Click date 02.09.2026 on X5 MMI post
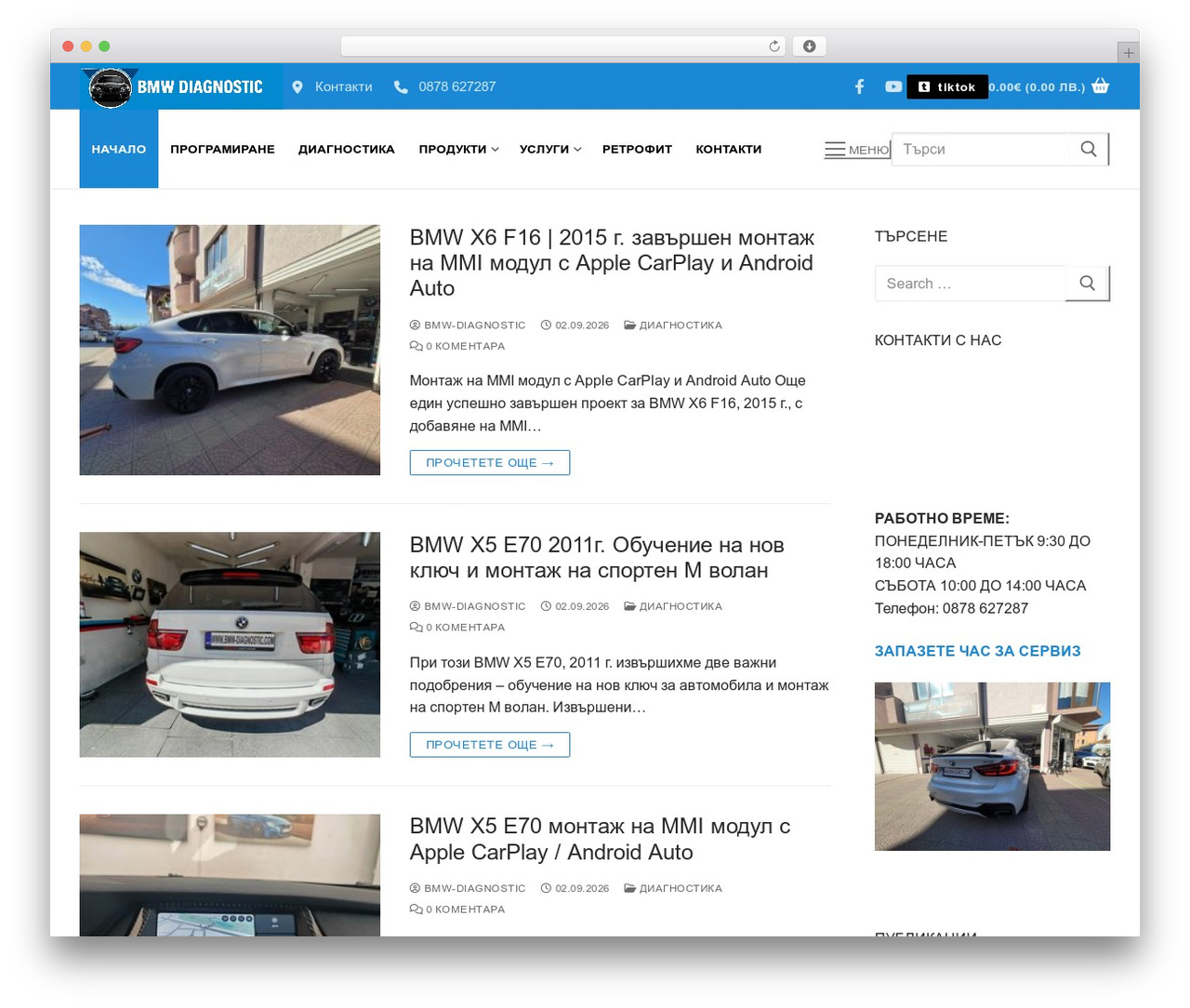The image size is (1190, 1008). pyautogui.click(x=582, y=889)
